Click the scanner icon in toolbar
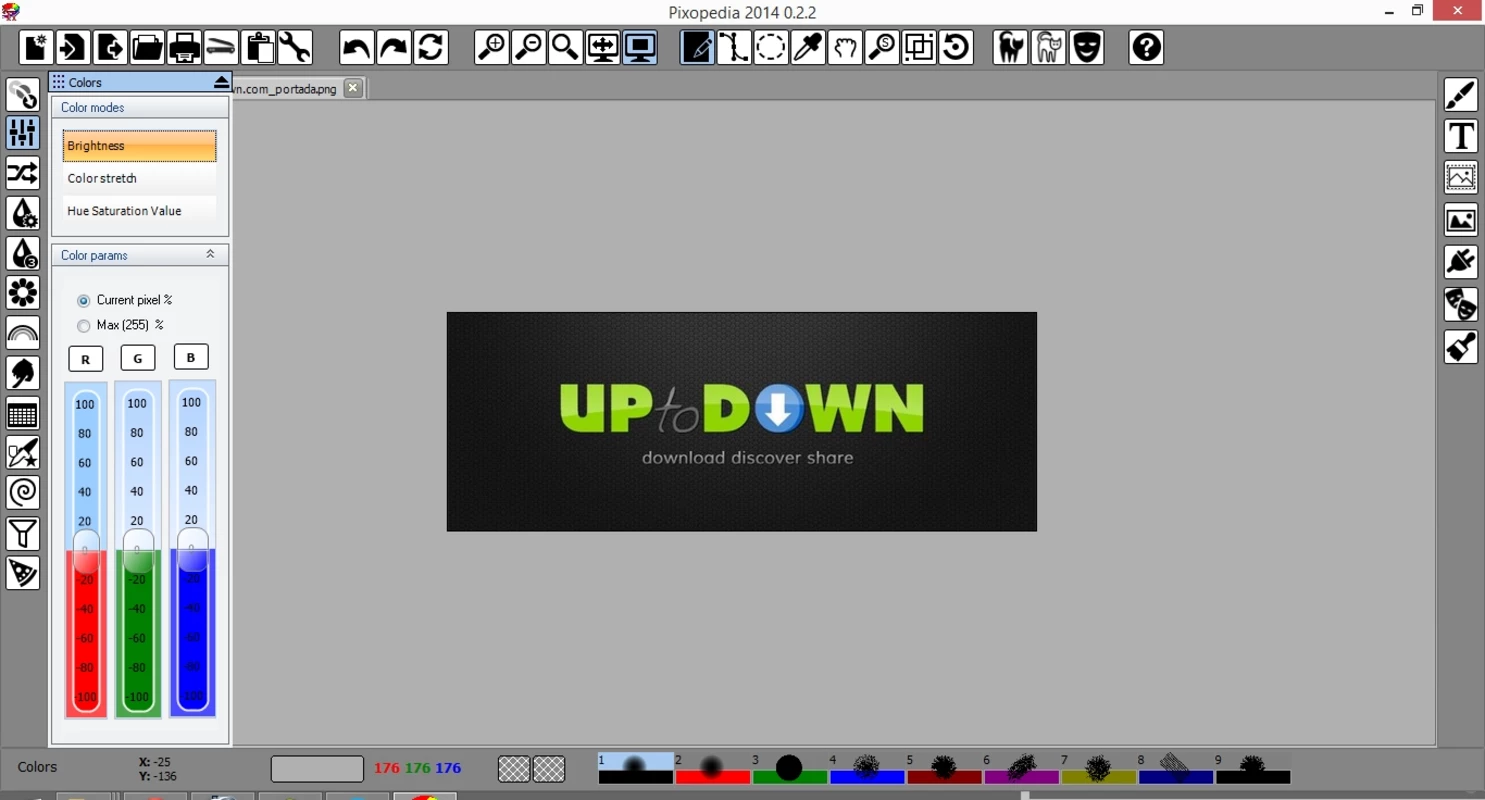Screen dimensions: 1485x800 (221, 47)
